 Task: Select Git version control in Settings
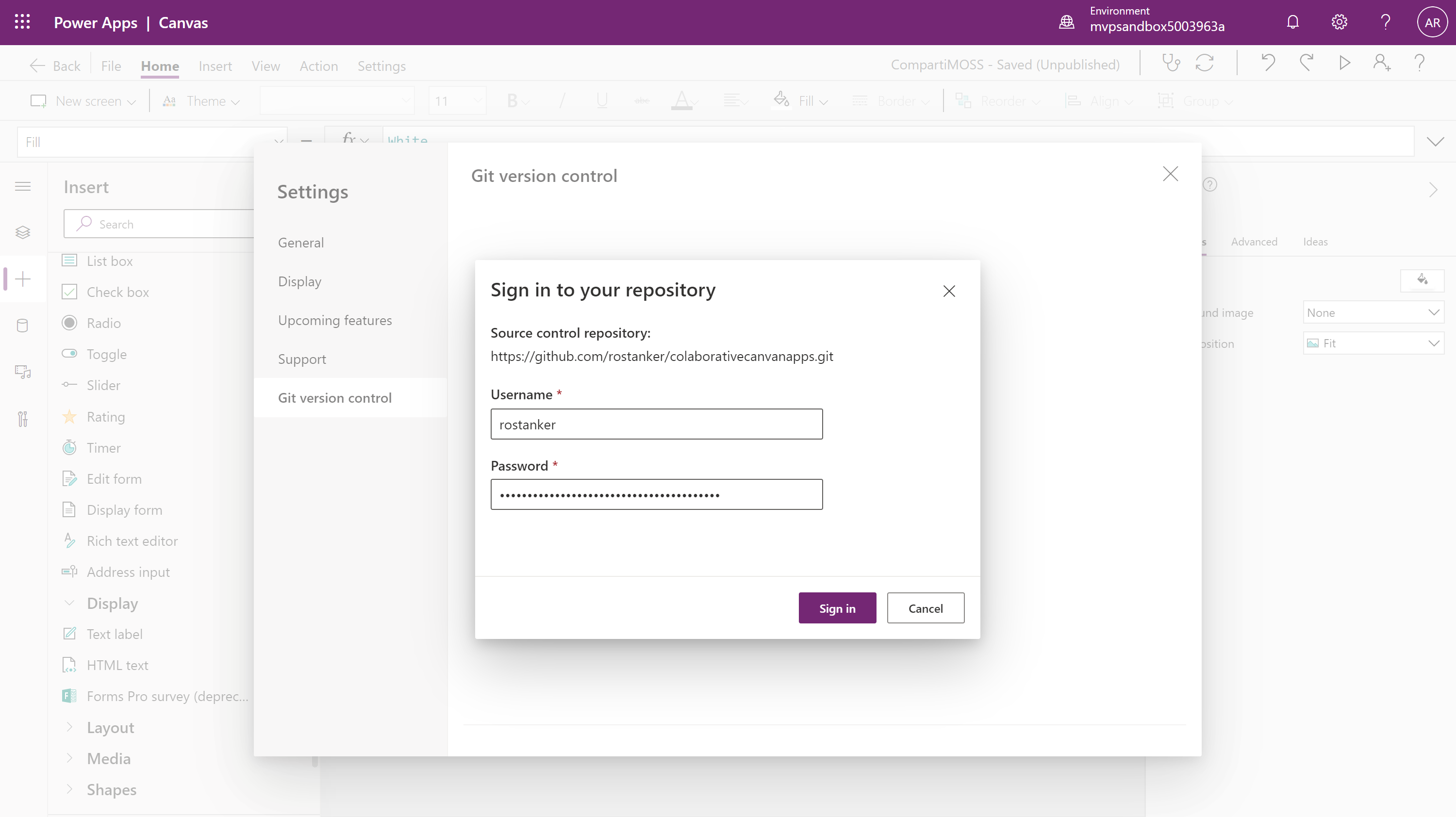350,398
